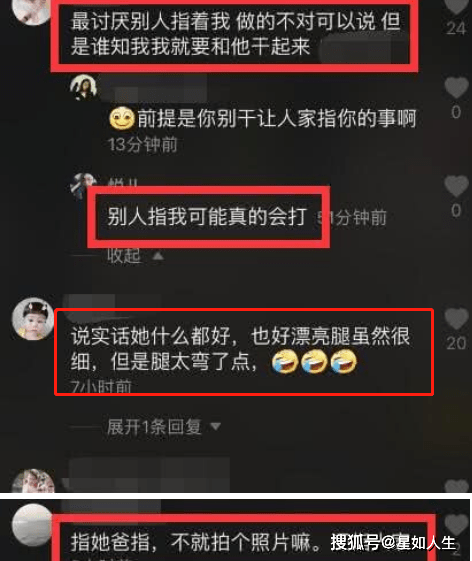Select reply text 别人指我可能真的会打

coord(207,216)
